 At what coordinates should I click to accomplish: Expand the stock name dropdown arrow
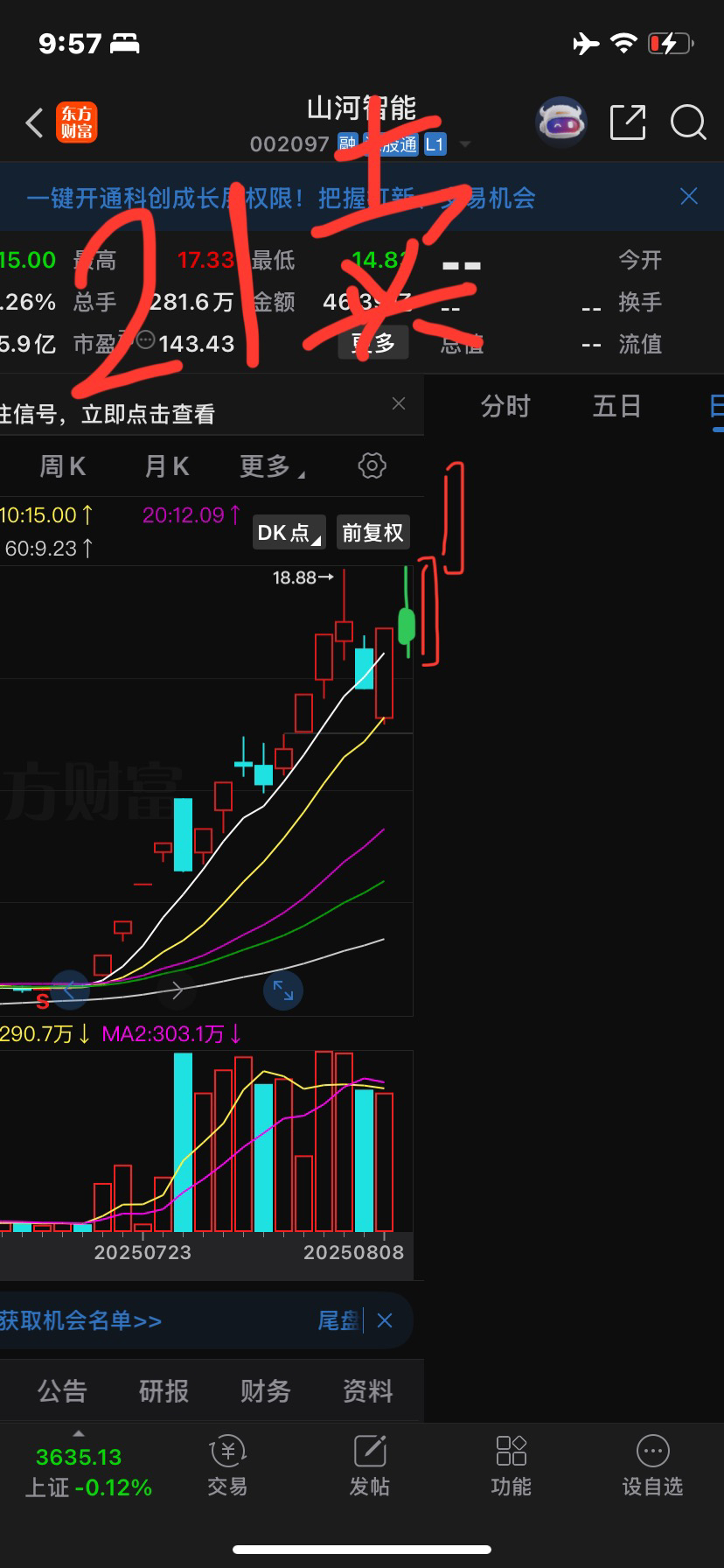coord(465,144)
